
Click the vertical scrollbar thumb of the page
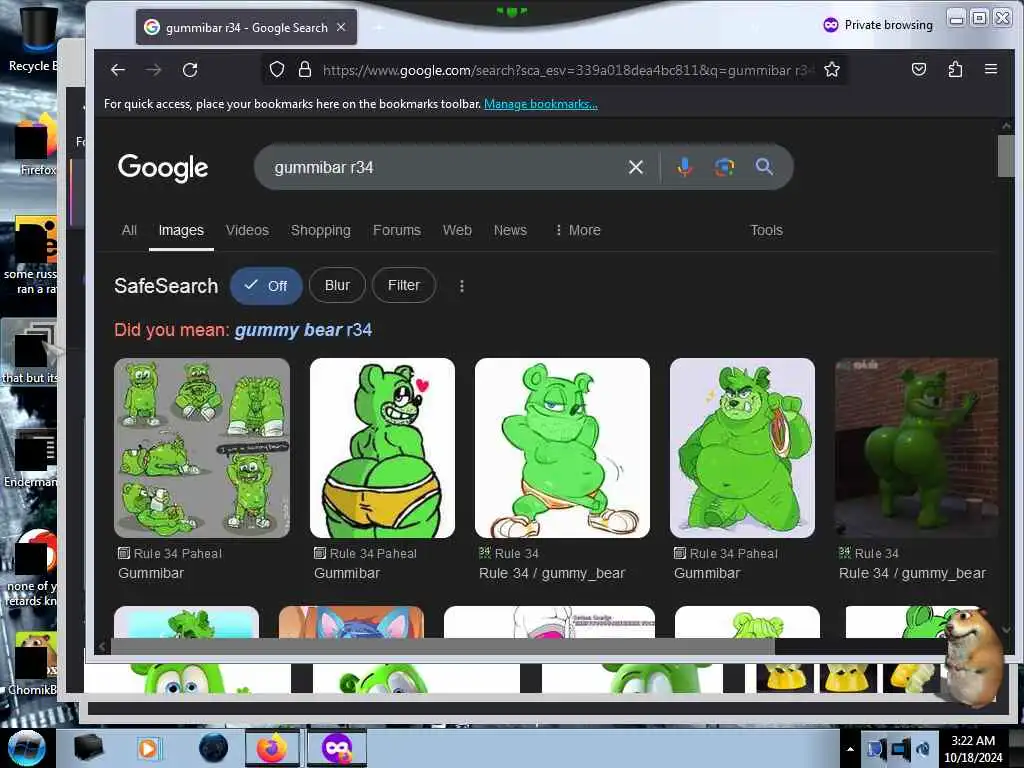pos(1006,155)
